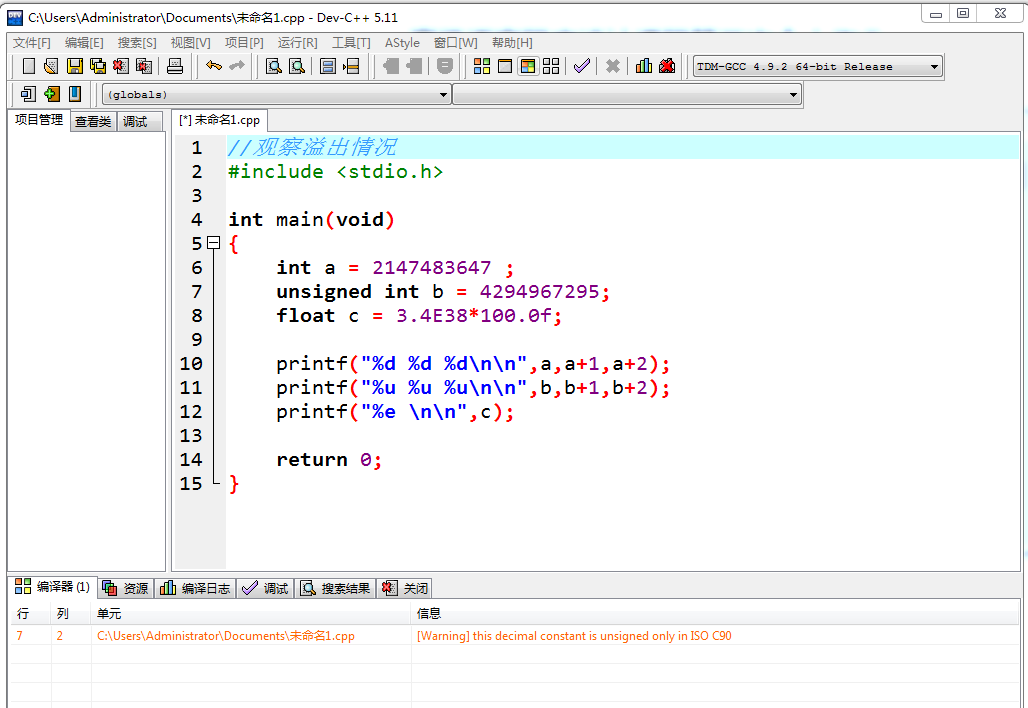This screenshot has height=708, width=1028.
Task: Open the 视图[V] menu
Action: [190, 43]
